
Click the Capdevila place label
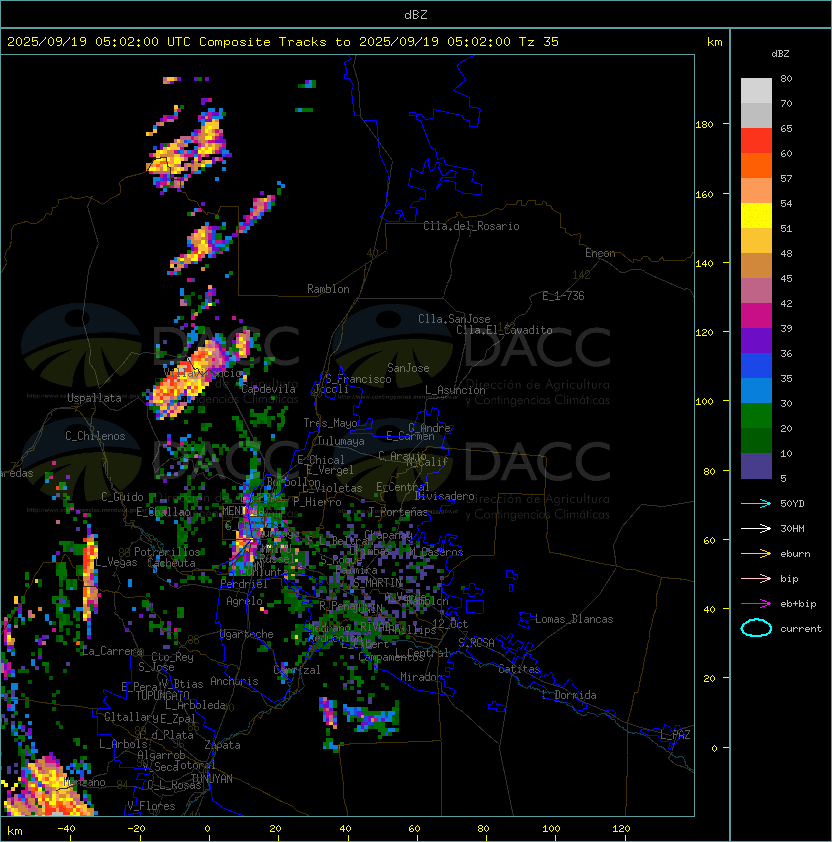(x=268, y=389)
